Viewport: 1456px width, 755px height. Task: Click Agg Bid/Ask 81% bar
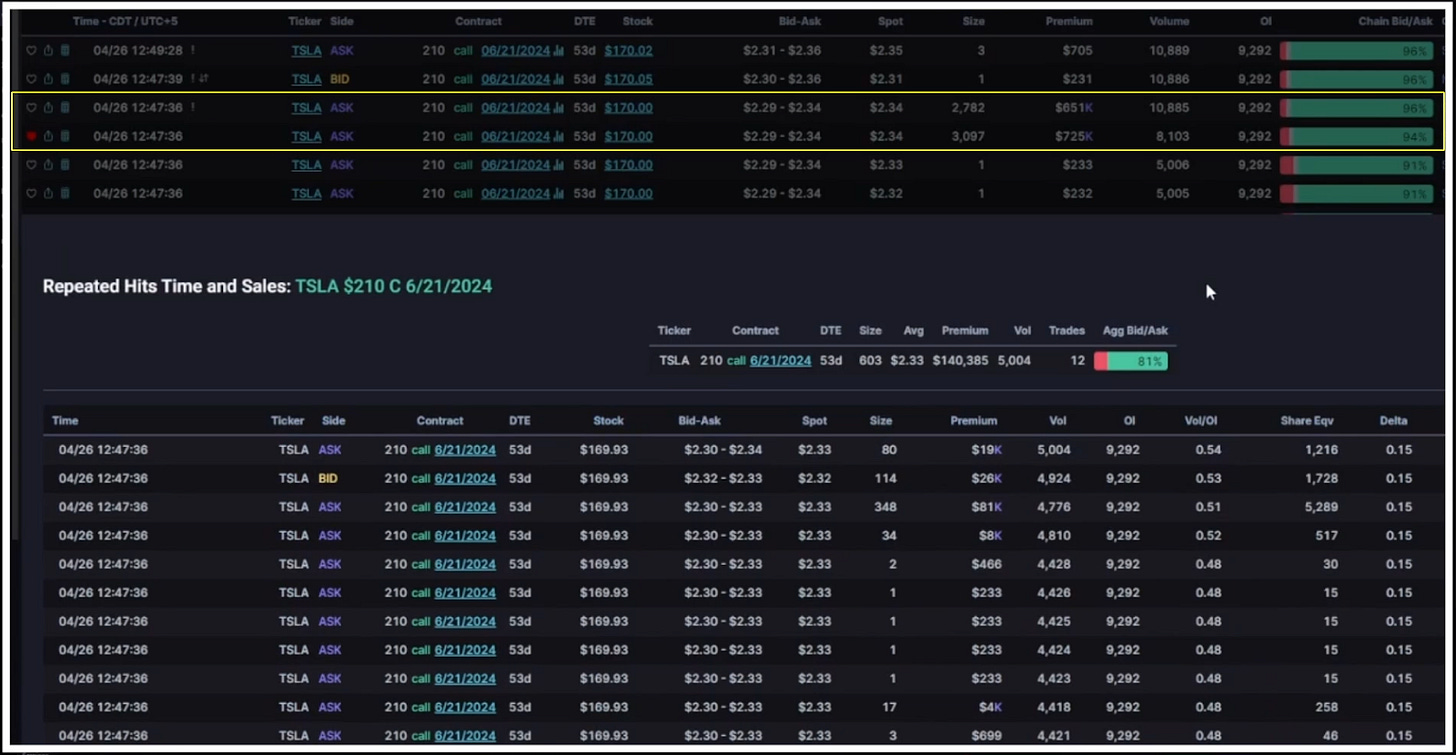click(x=1130, y=361)
